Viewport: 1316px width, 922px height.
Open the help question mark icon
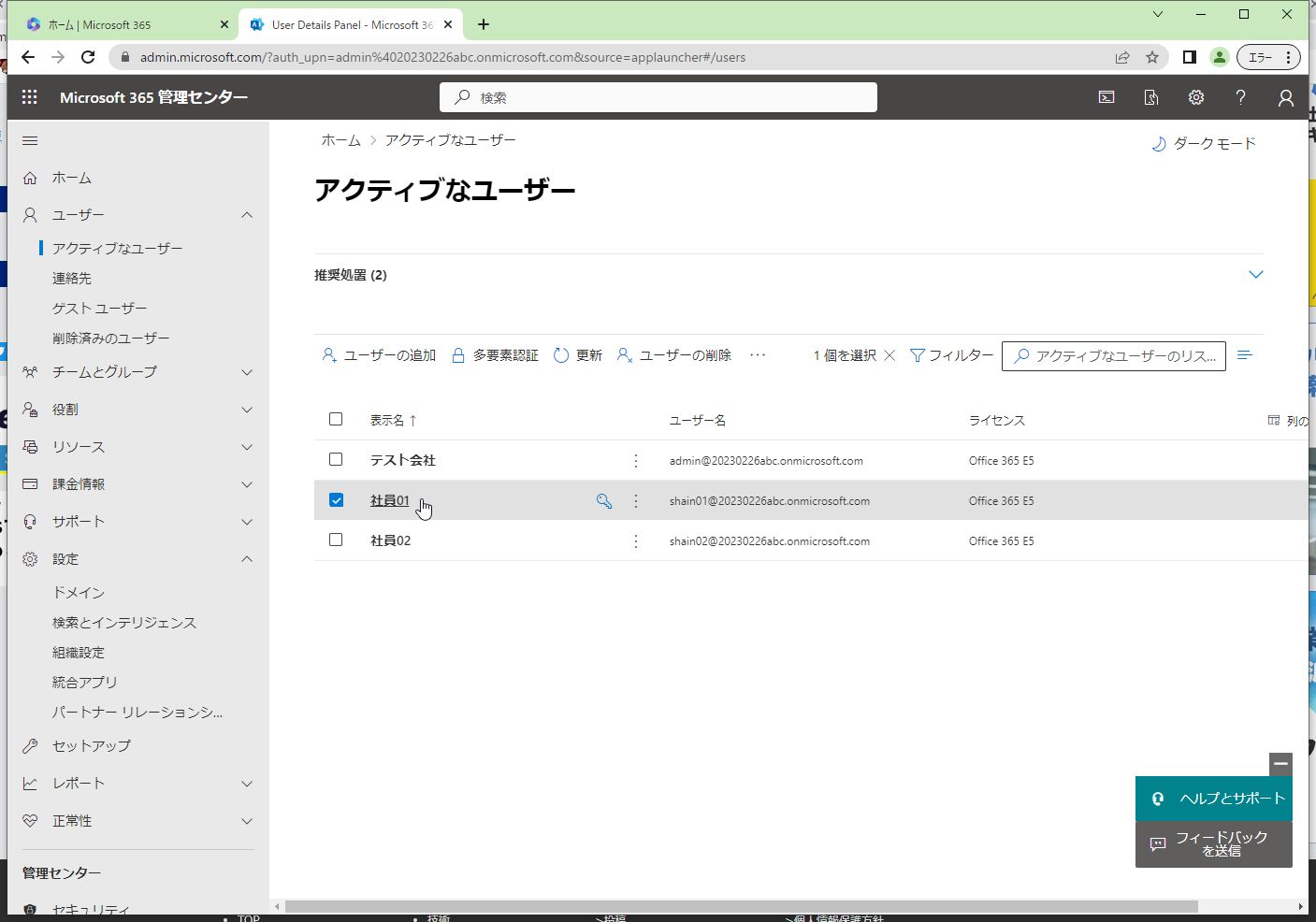pos(1241,97)
